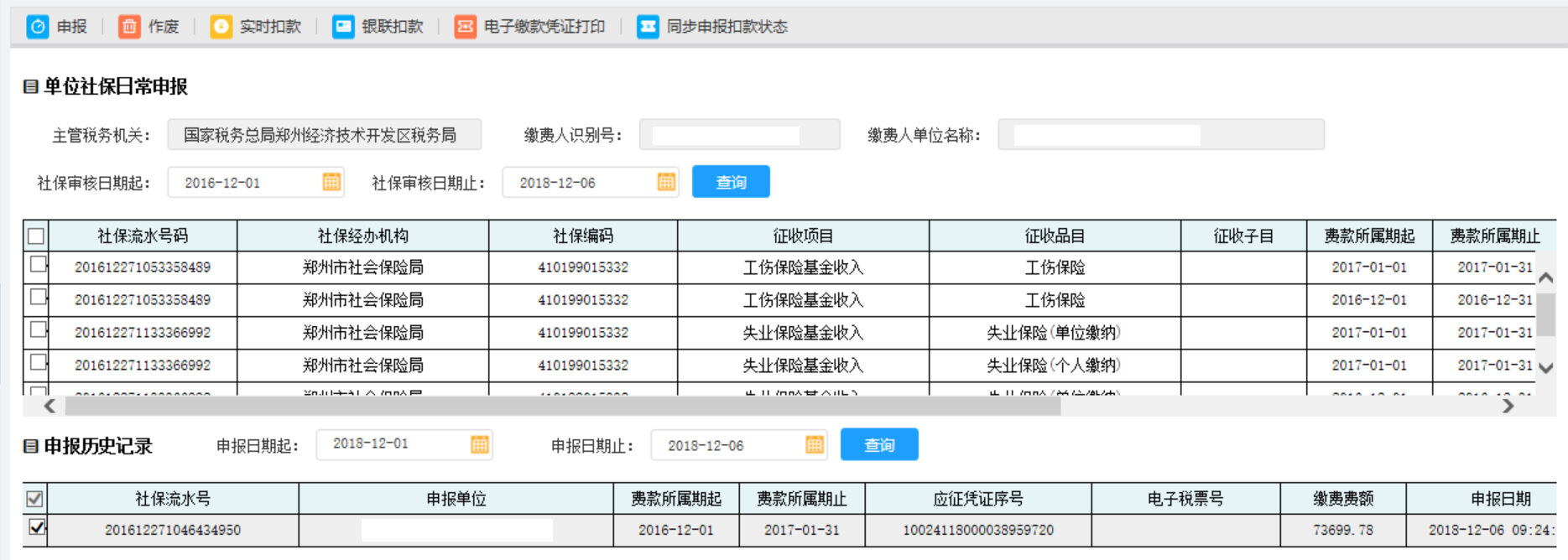Click the 征收品目 column header
Viewport: 1568px width, 560px height.
(1055, 236)
